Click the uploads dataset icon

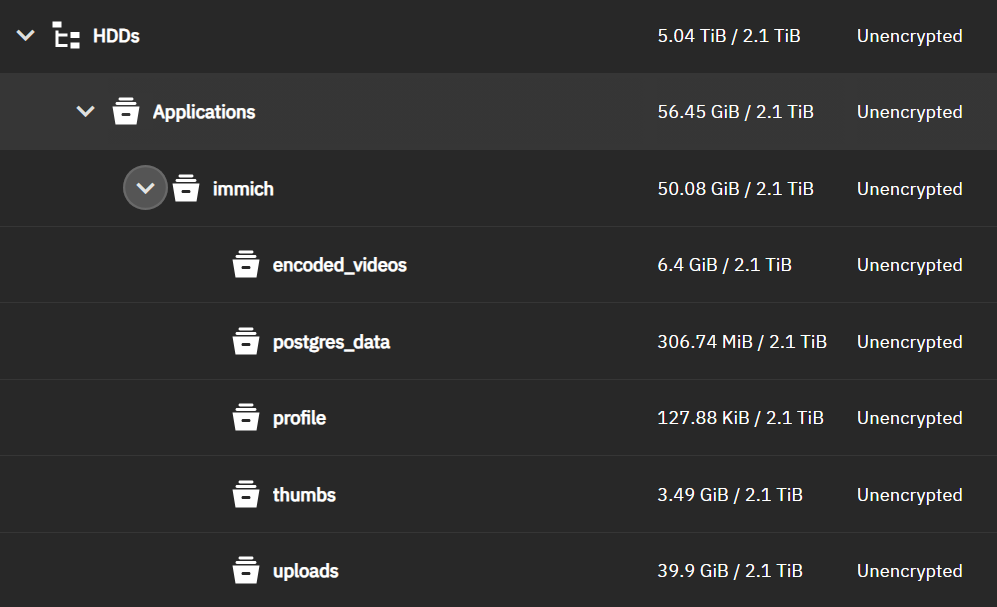click(x=246, y=570)
